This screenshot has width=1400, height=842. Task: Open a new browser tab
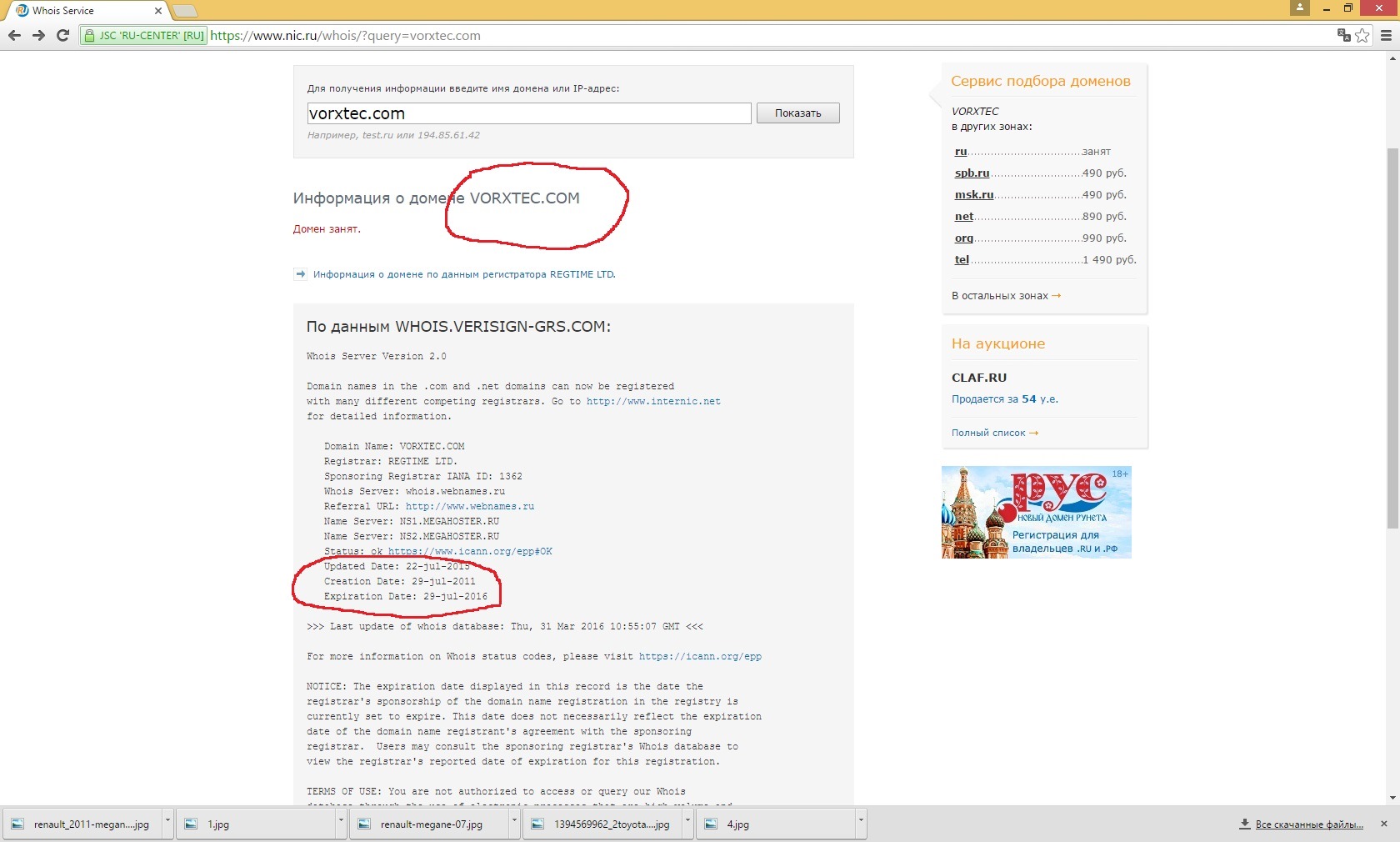point(185,11)
